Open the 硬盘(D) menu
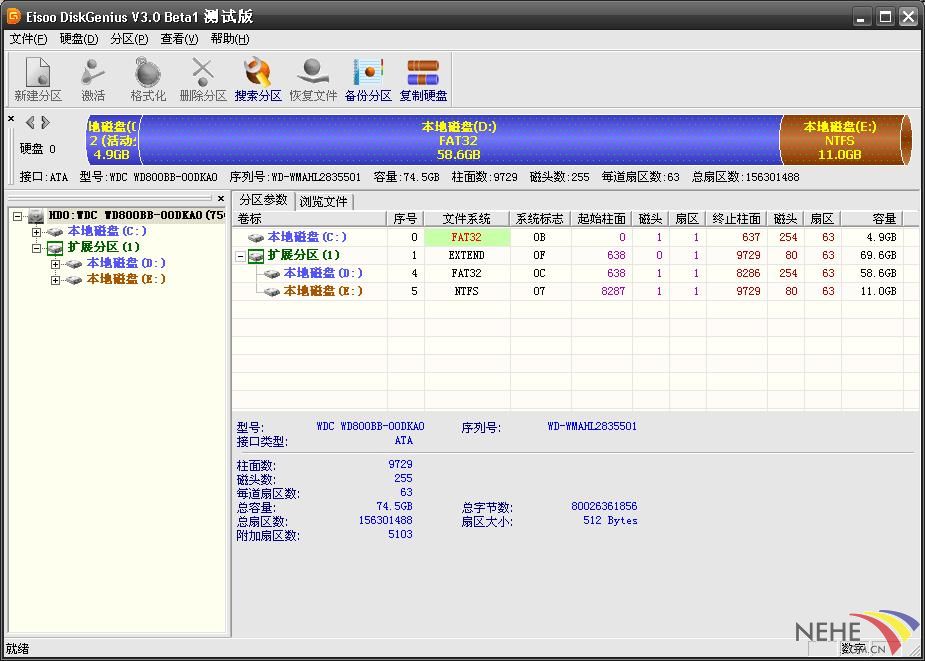The height and width of the screenshot is (661, 925). 79,40
